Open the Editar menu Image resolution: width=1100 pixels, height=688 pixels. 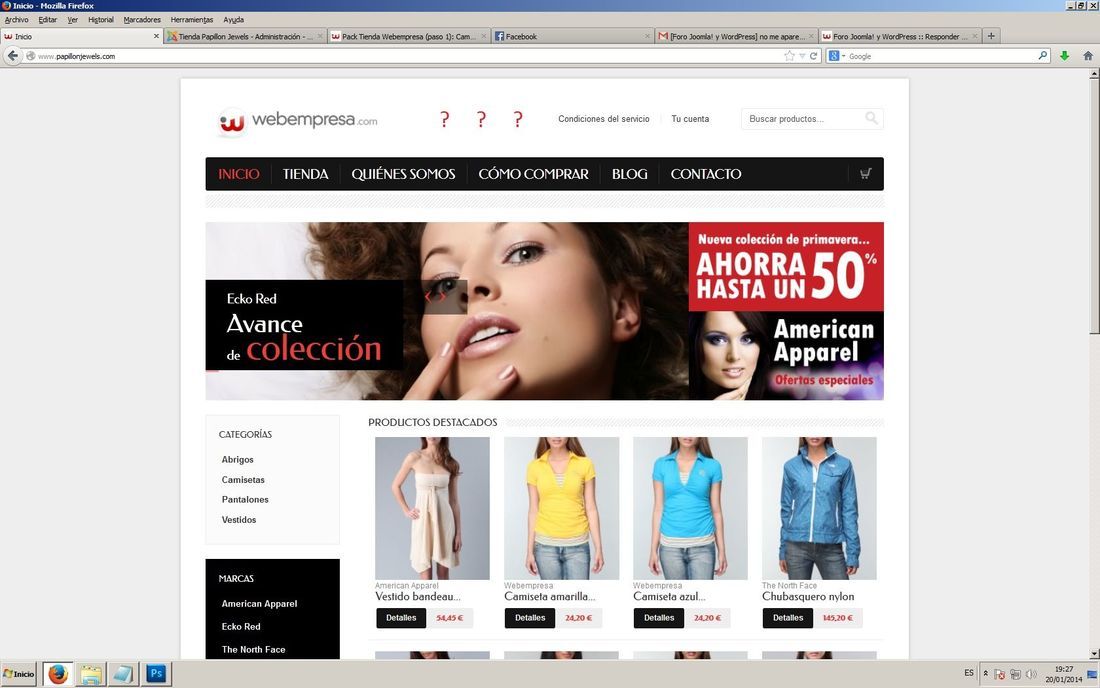pos(48,20)
